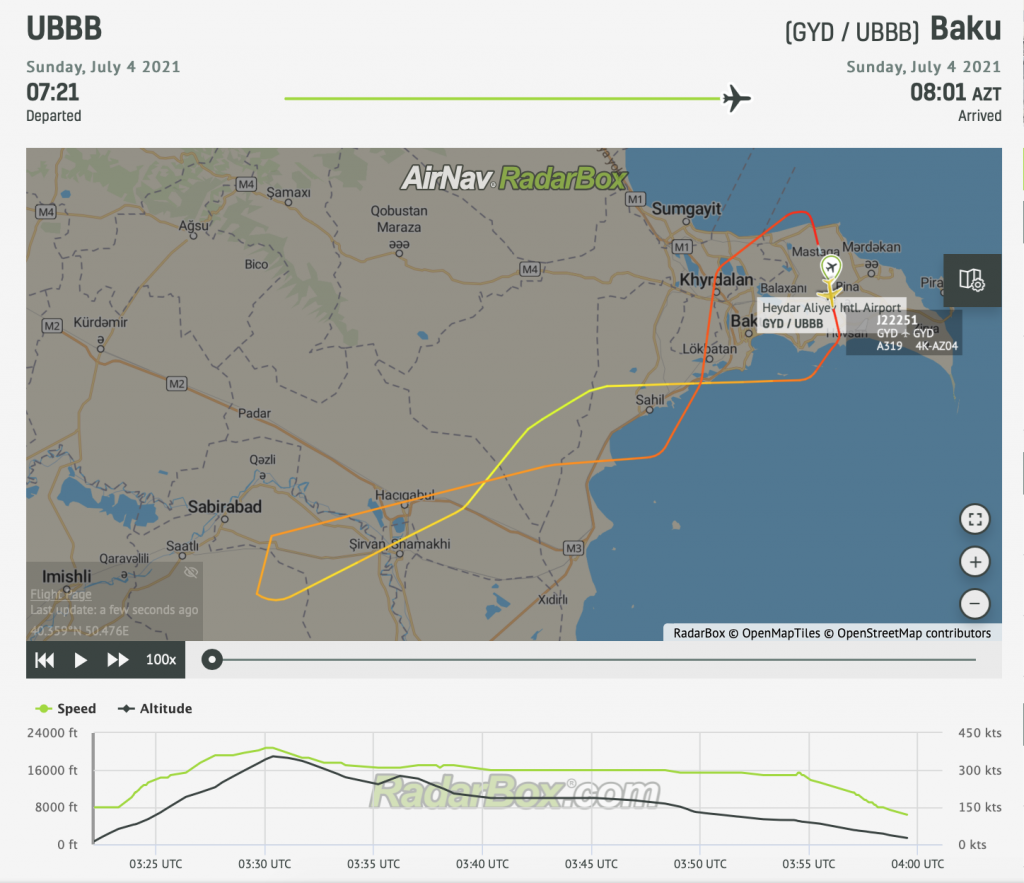The height and width of the screenshot is (883, 1024).
Task: Zoom in on the map
Action: pos(974,562)
